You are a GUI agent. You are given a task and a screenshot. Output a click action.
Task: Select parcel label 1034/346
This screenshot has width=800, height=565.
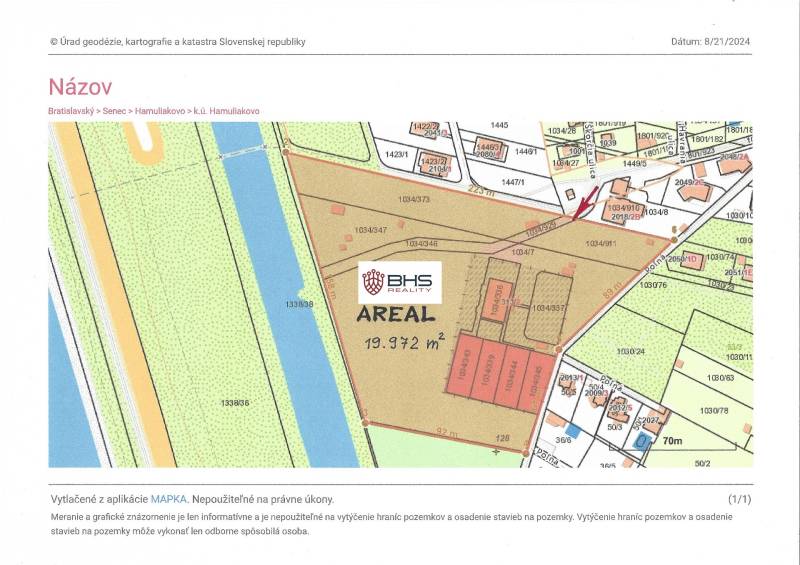click(421, 244)
